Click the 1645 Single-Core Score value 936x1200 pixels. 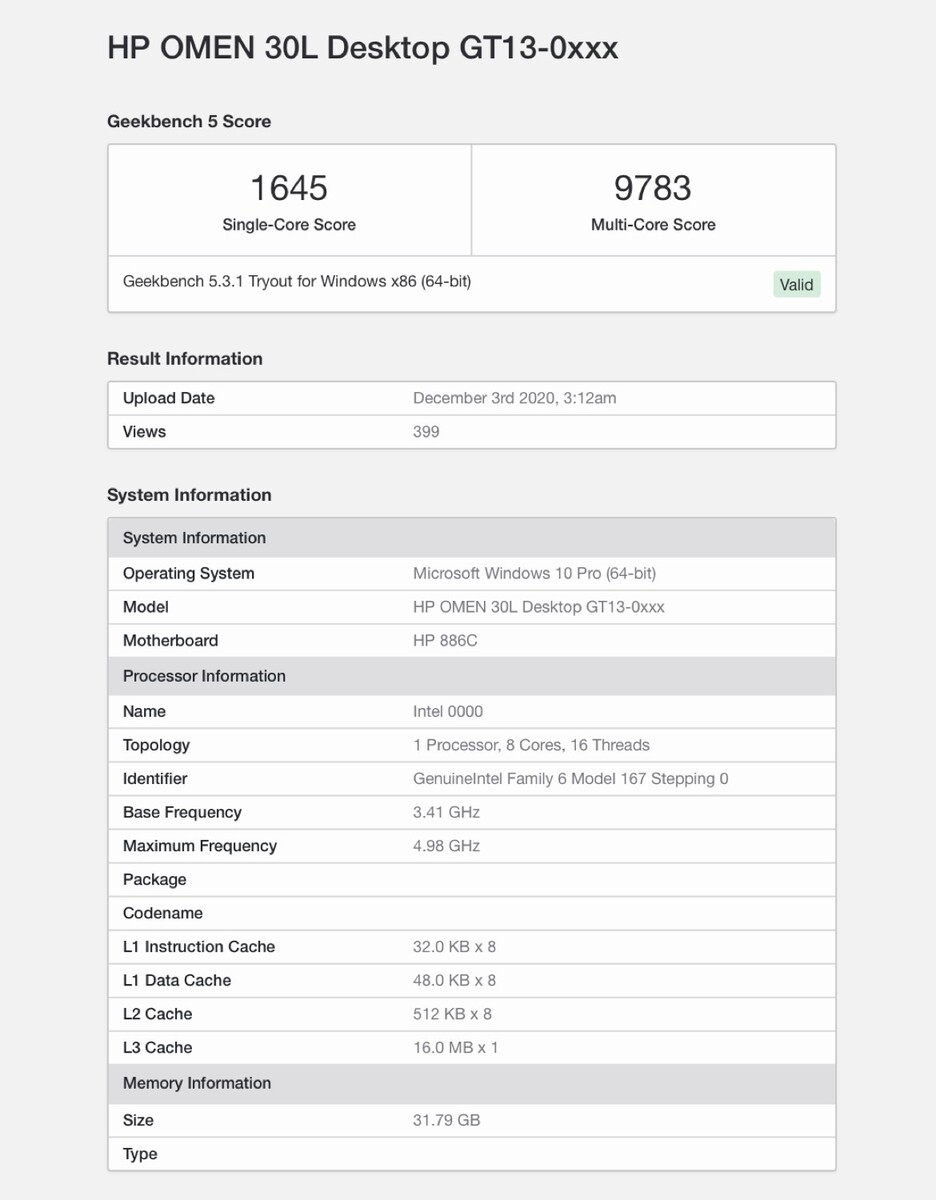click(289, 188)
